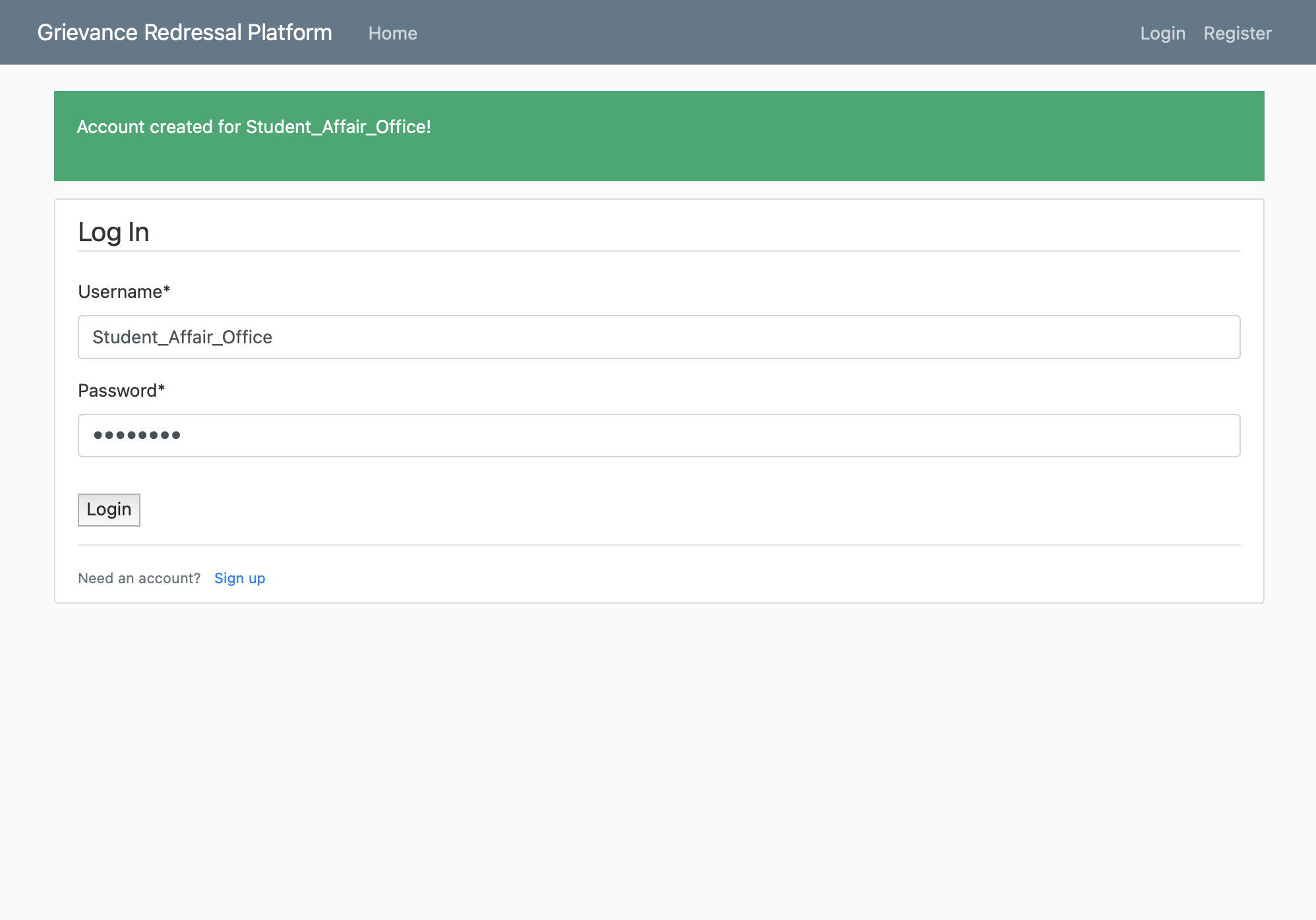Click the Log In form heading
The height and width of the screenshot is (920, 1316).
point(113,232)
